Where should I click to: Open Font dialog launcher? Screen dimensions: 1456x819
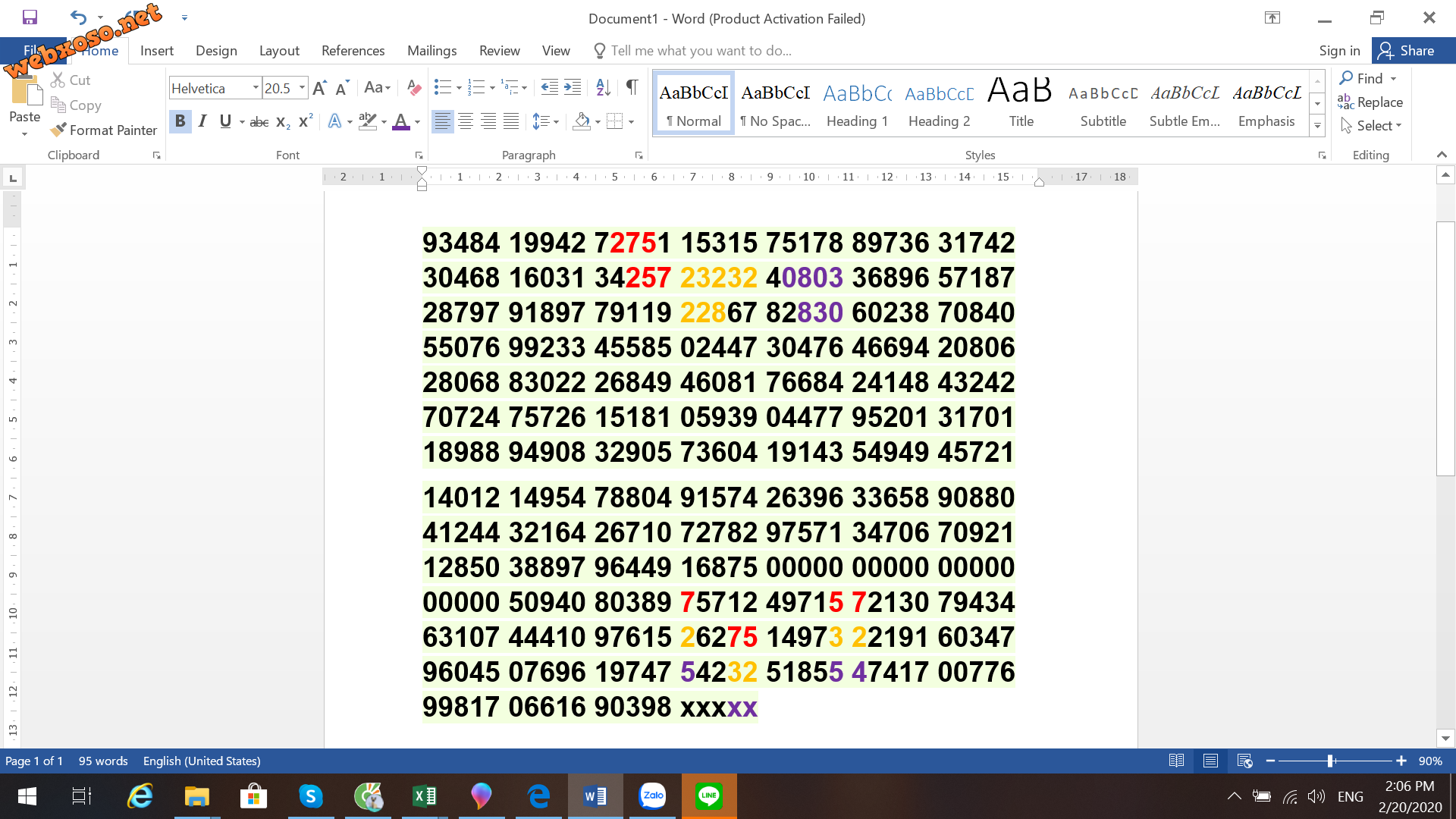click(419, 155)
